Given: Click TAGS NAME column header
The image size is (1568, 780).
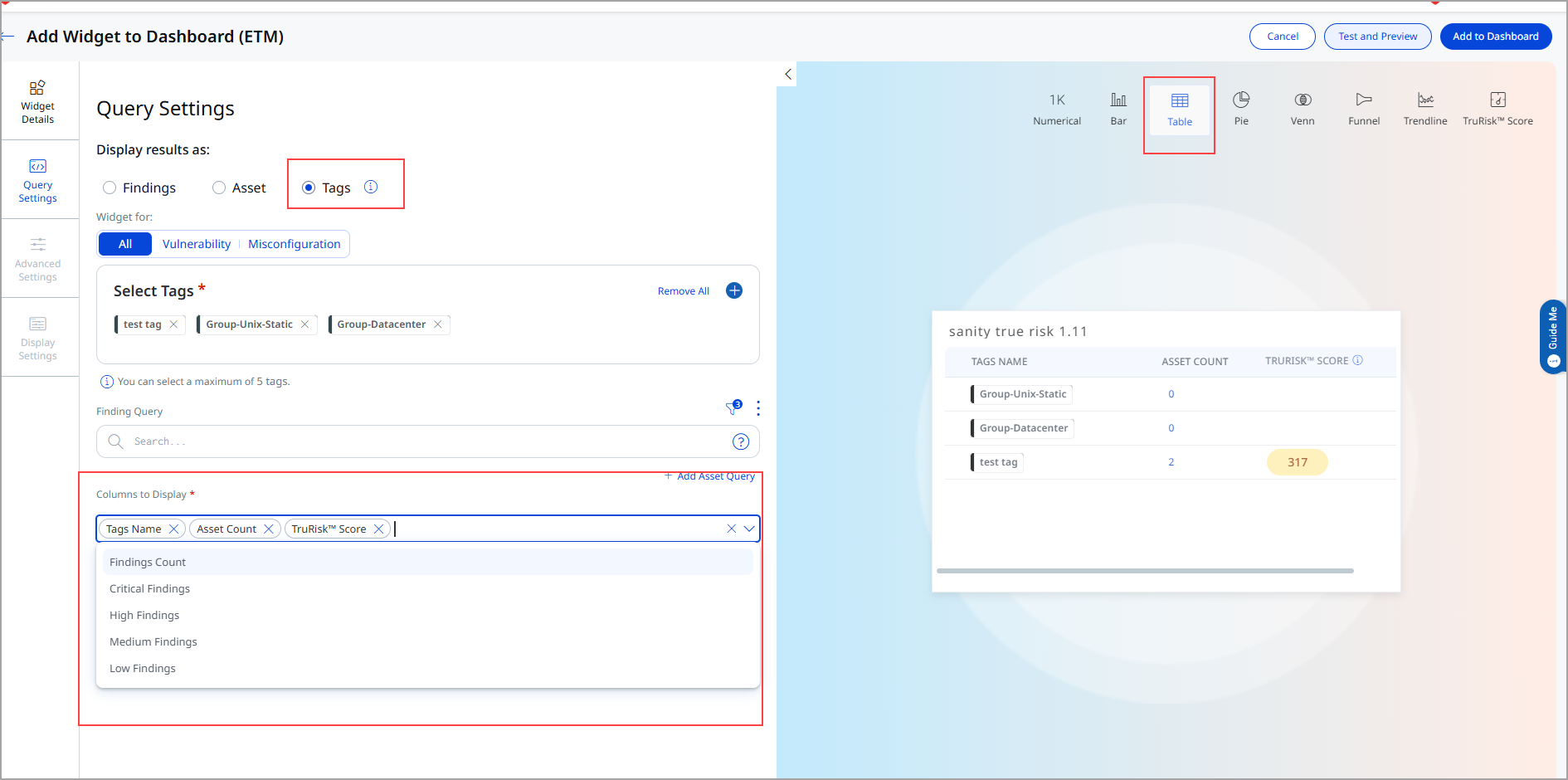Looking at the screenshot, I should tap(999, 362).
